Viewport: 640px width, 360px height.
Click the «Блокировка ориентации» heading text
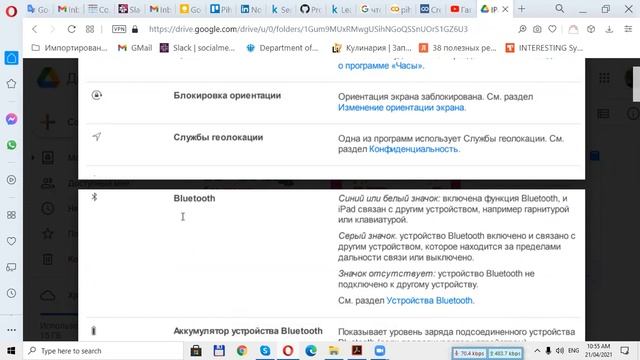click(x=227, y=96)
